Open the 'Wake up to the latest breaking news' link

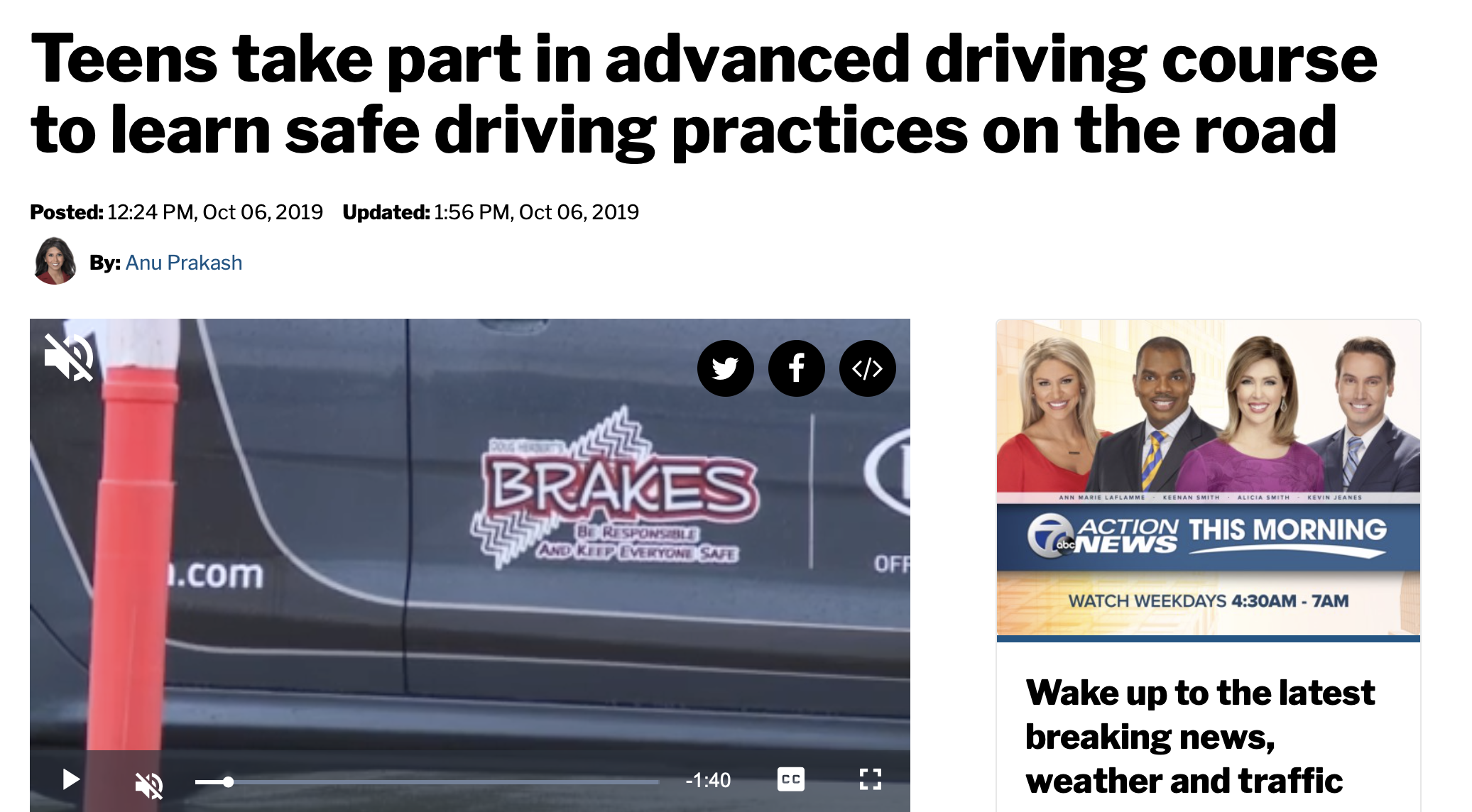point(1200,736)
